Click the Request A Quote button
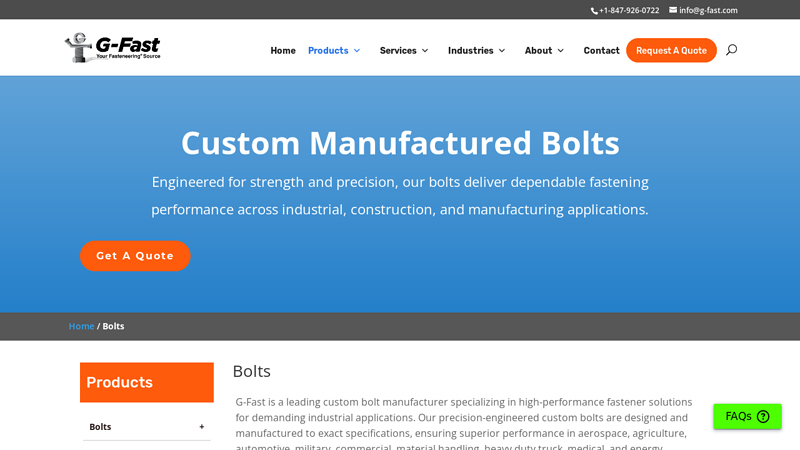This screenshot has height=450, width=800. click(671, 50)
